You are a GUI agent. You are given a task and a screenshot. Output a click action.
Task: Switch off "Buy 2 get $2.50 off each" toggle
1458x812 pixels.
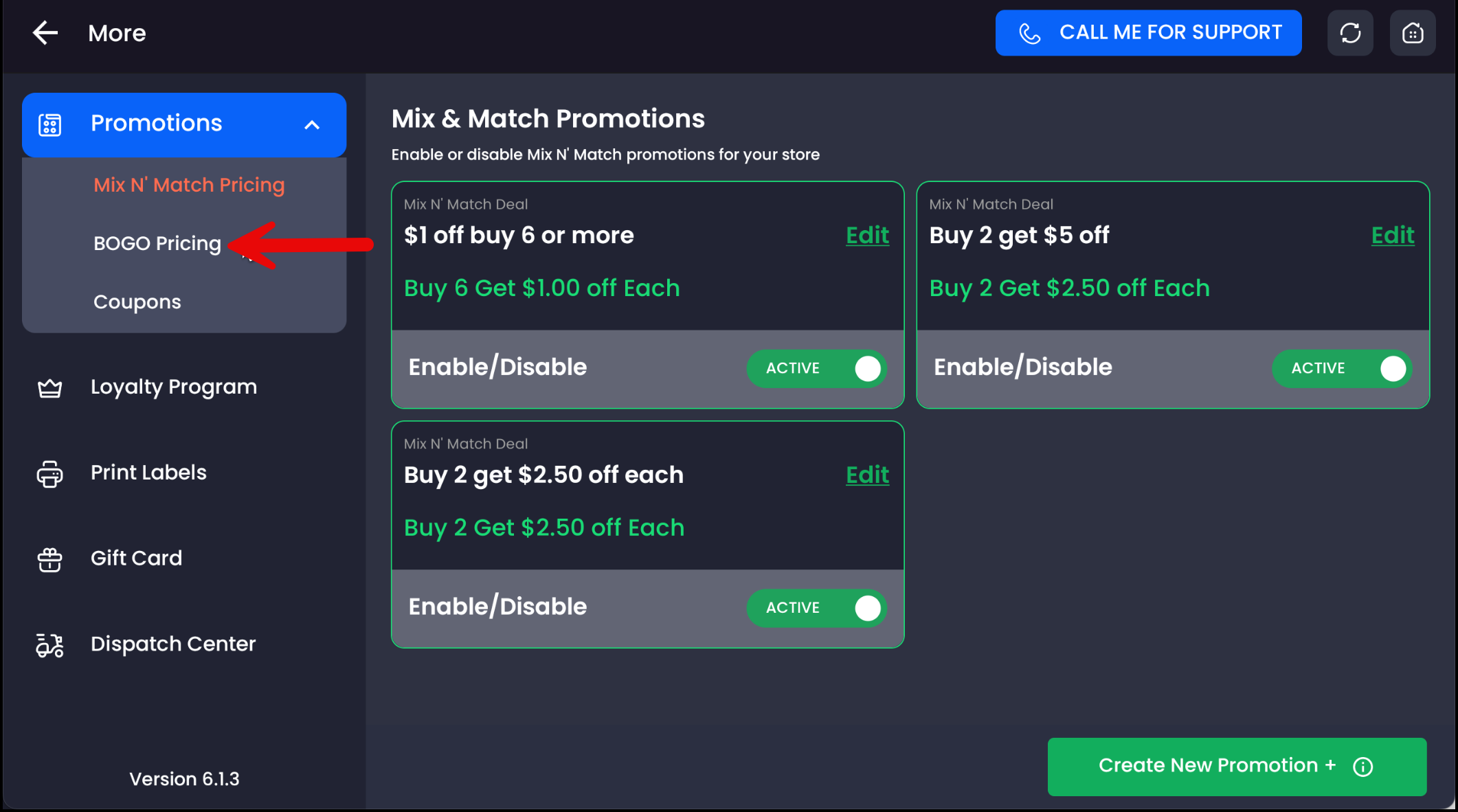(x=816, y=608)
